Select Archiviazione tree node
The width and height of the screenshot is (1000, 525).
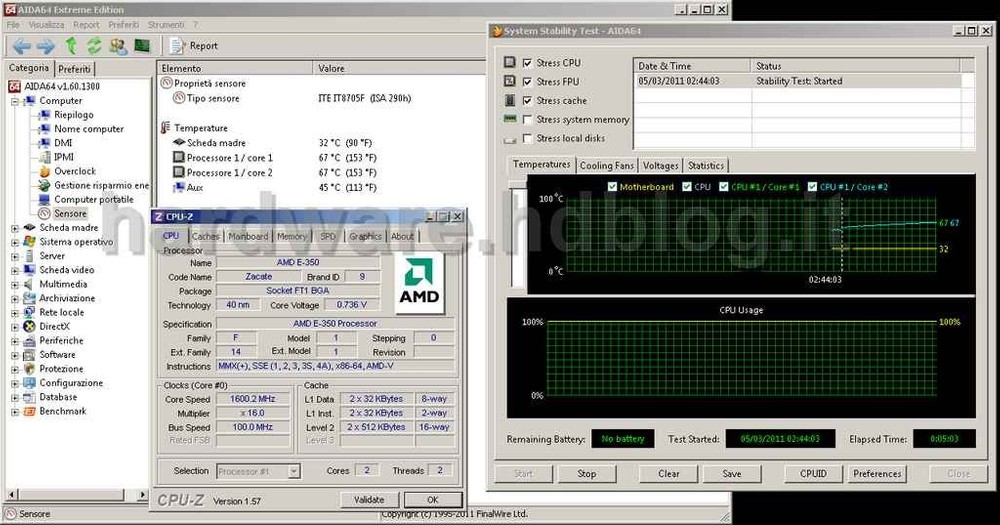[67, 298]
